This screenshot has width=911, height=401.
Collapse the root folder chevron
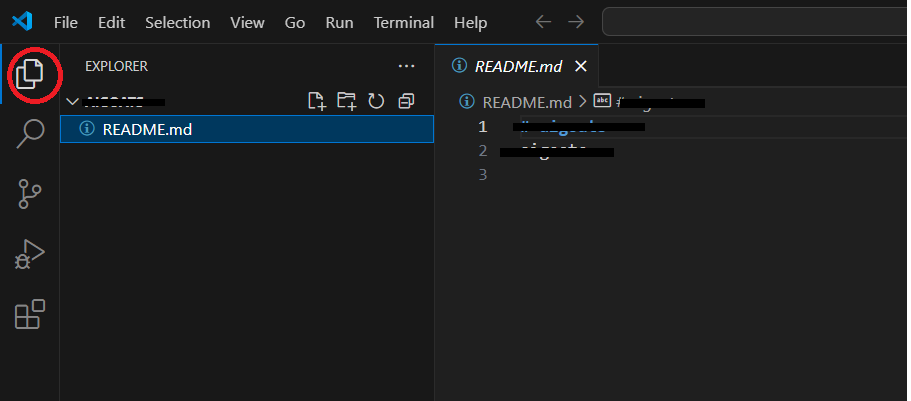point(72,101)
